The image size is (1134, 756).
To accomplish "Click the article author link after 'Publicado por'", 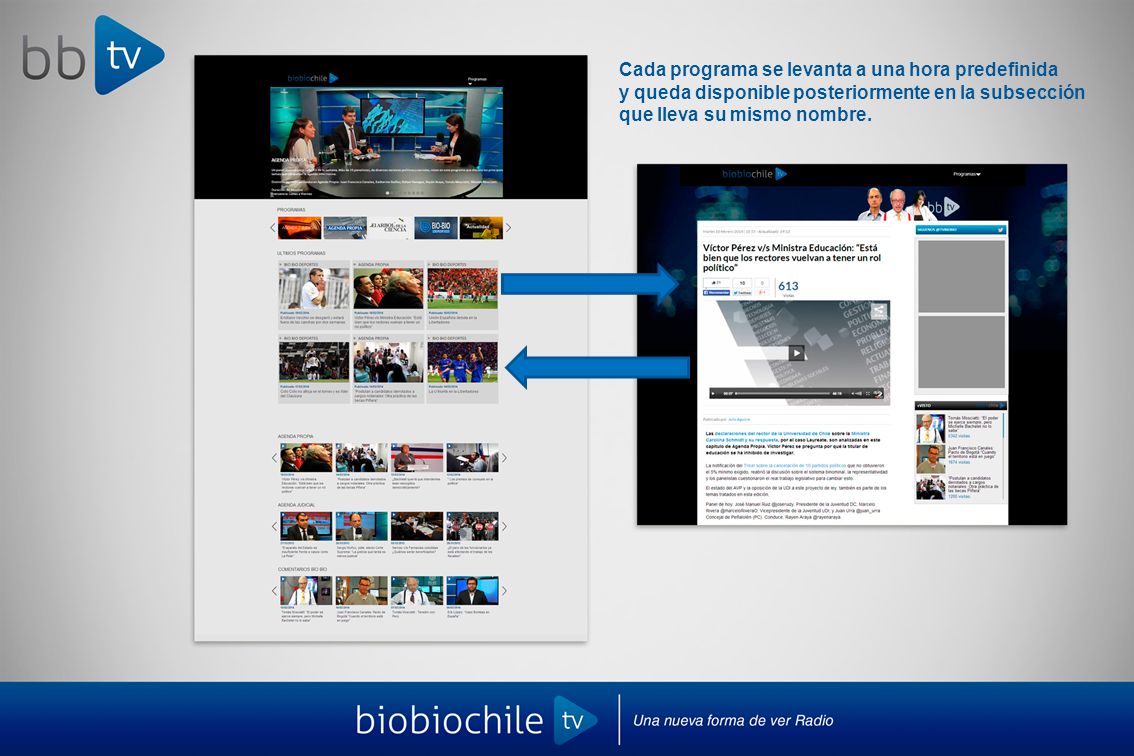I will [739, 420].
